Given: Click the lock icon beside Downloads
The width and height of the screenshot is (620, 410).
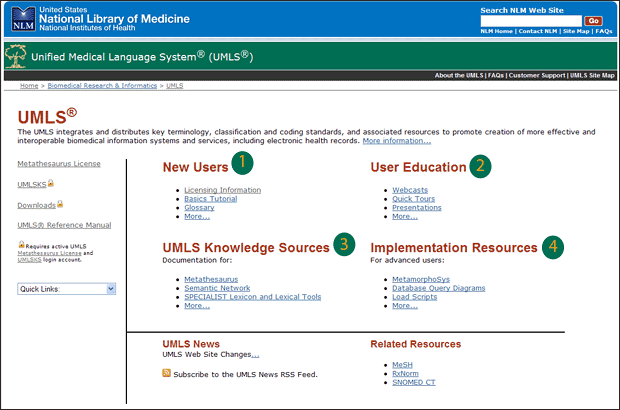Looking at the screenshot, I should 60,204.
